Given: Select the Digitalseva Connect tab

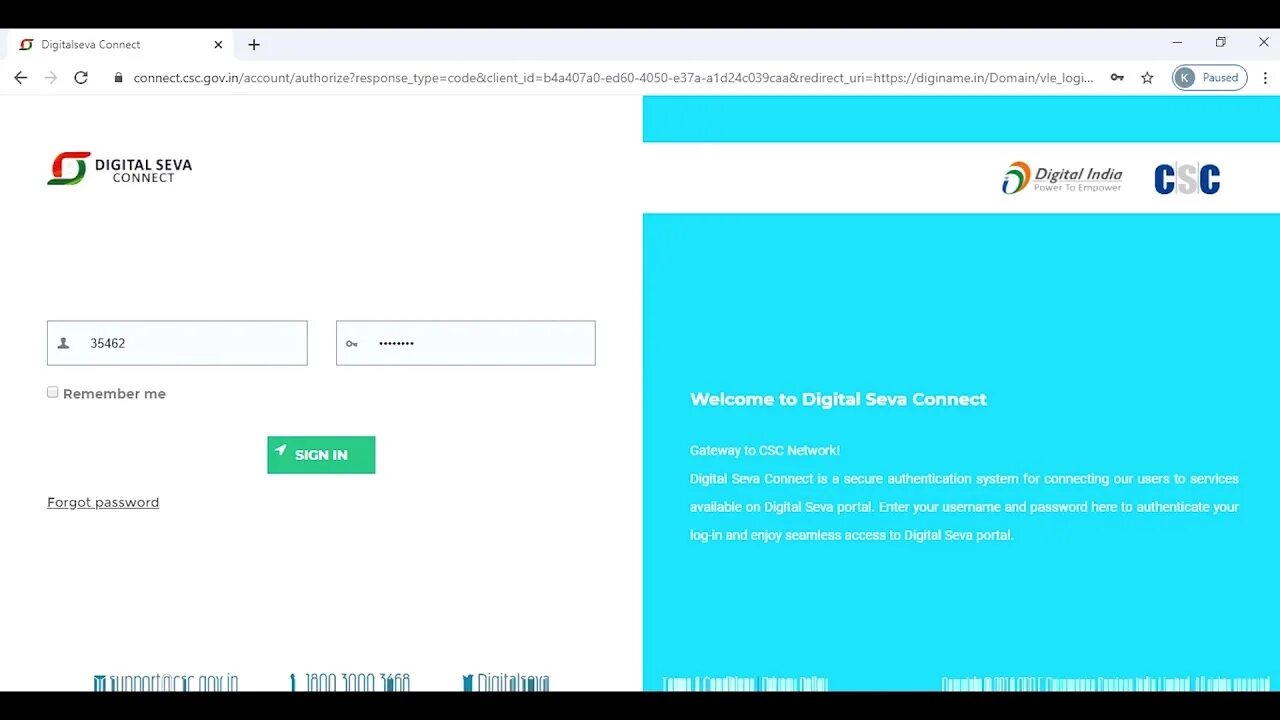Looking at the screenshot, I should [120, 44].
